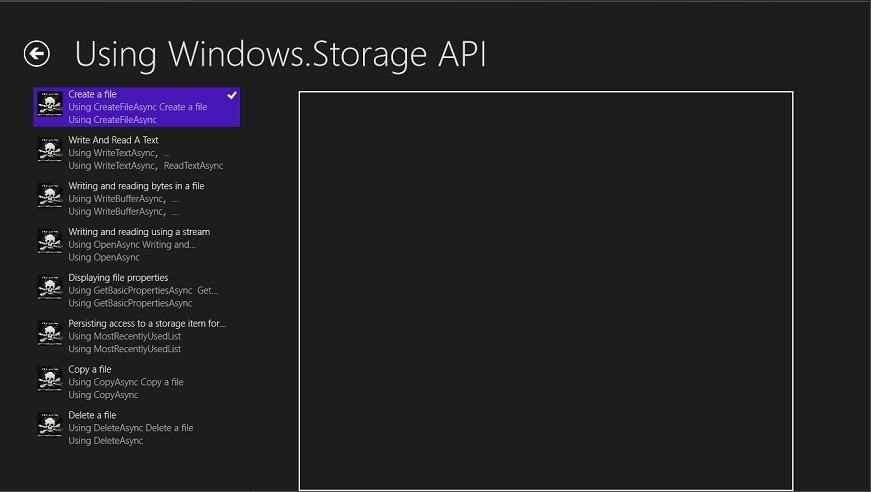Open 'Writing and reading using a stream'
This screenshot has width=871, height=492.
coord(139,232)
